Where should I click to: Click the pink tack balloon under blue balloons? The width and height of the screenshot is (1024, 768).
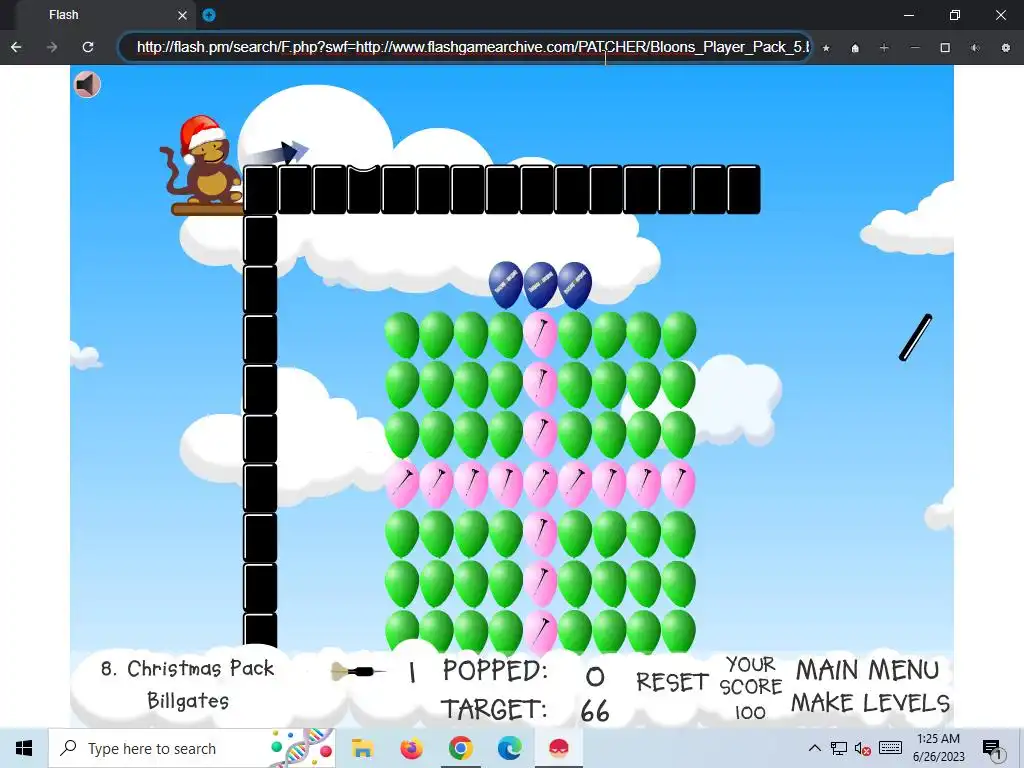[x=540, y=334]
